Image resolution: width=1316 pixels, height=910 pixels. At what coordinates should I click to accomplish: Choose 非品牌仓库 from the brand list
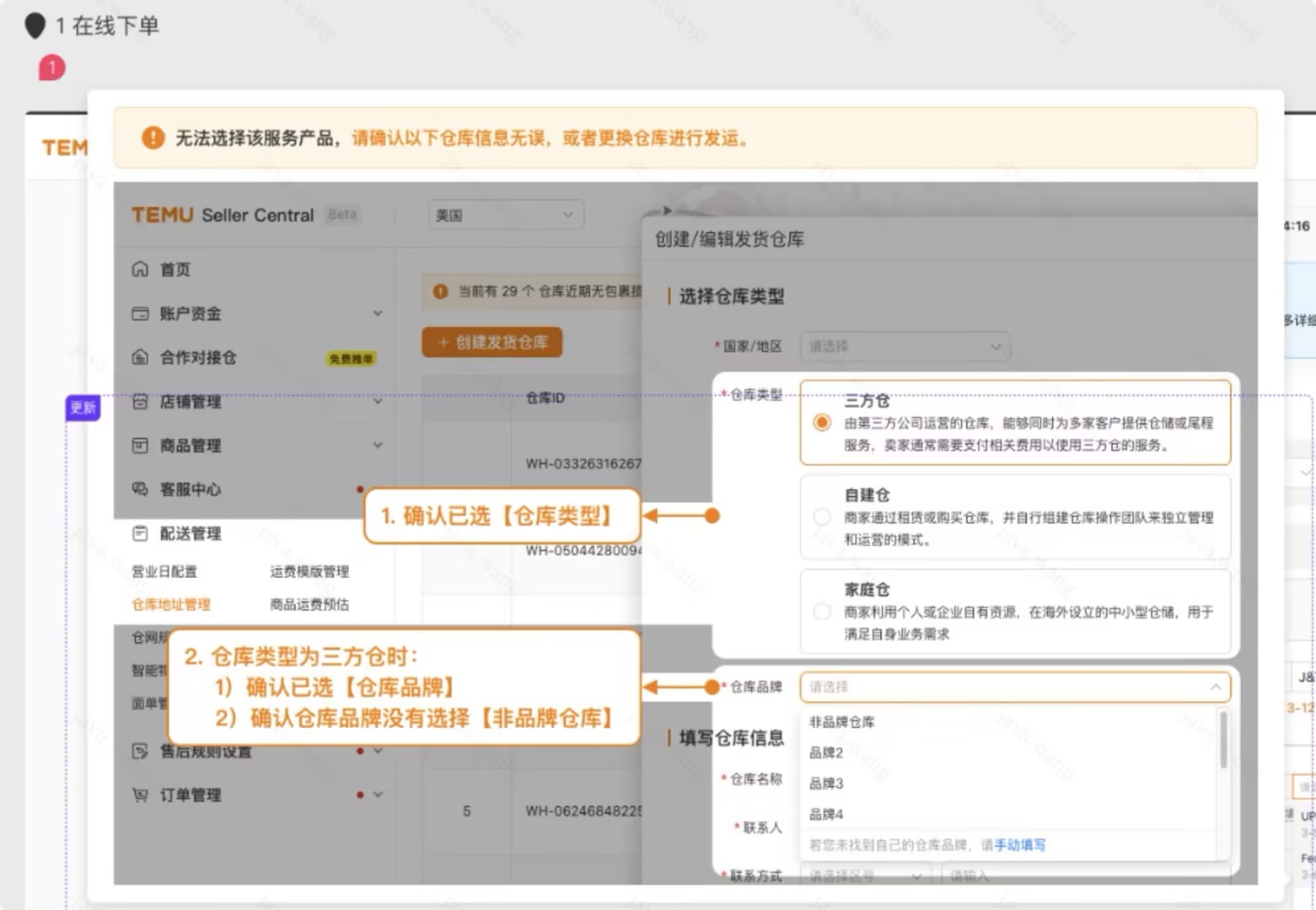point(841,722)
